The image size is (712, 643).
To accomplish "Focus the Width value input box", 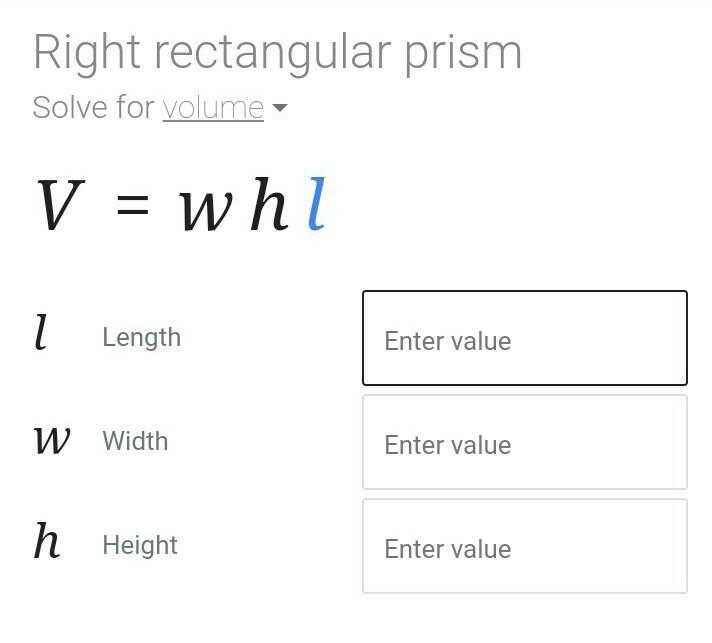I will click(524, 443).
